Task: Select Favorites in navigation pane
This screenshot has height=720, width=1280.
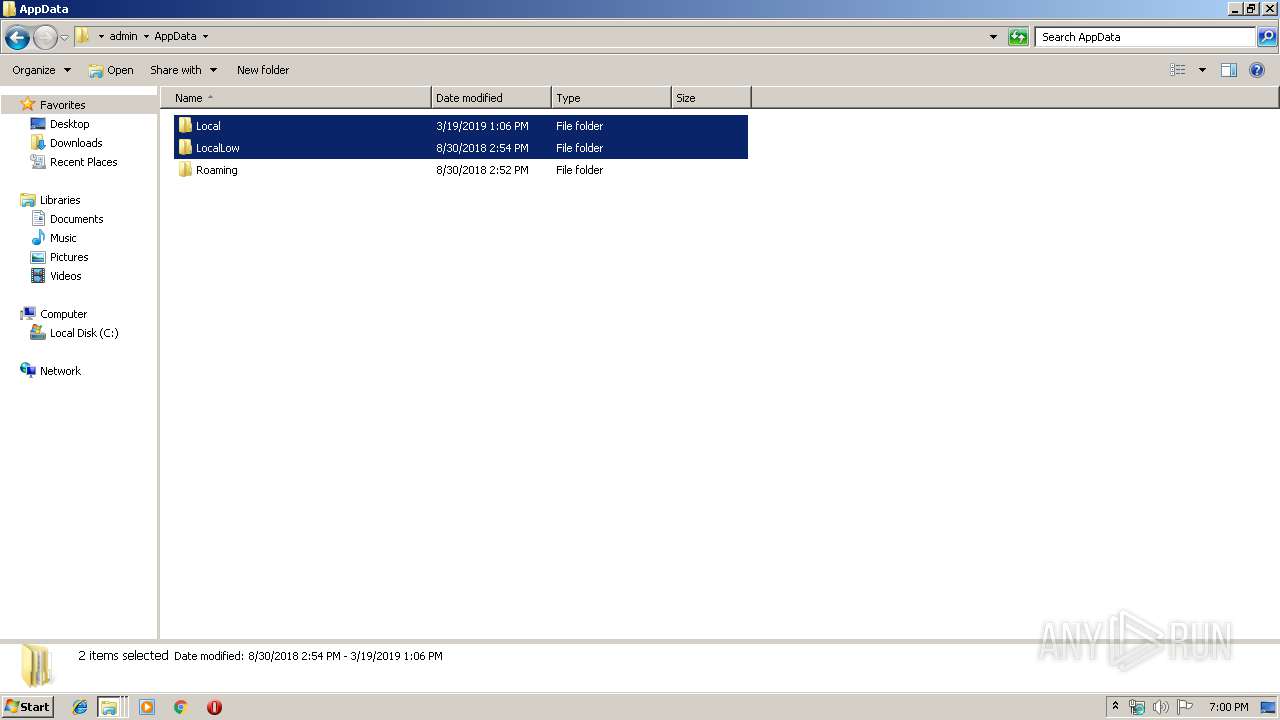Action: pos(62,105)
